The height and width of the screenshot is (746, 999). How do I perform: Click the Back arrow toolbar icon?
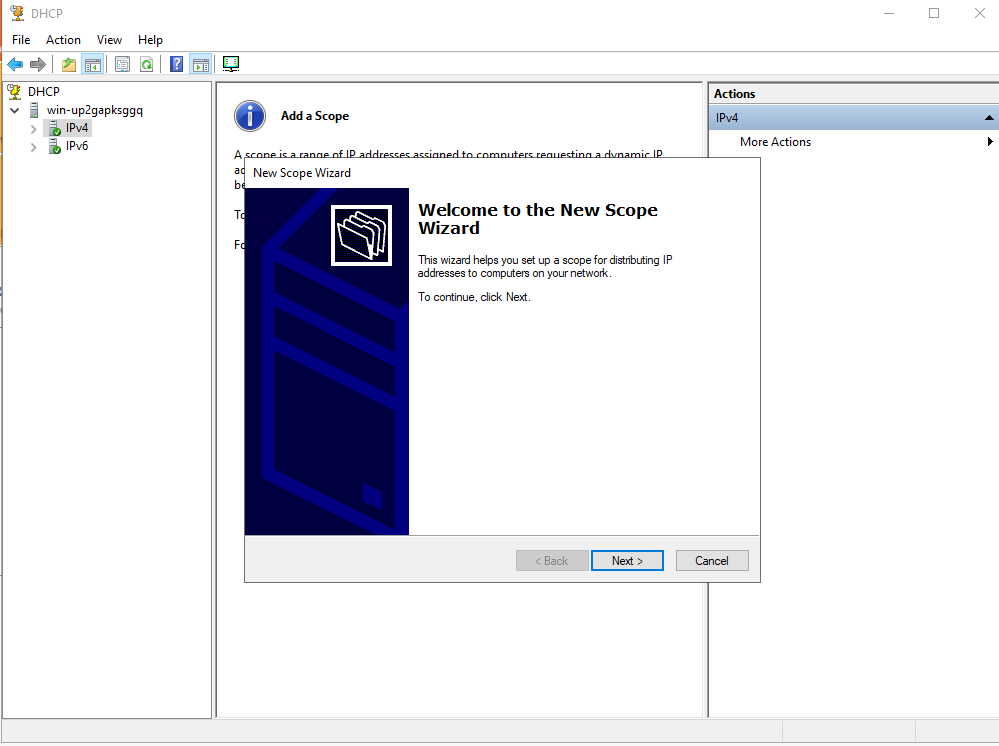coord(15,64)
